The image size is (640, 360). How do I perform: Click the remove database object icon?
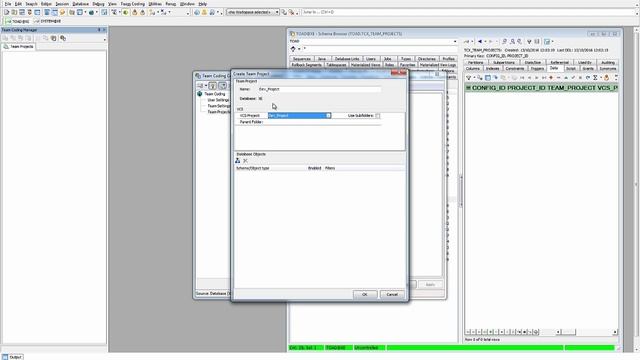click(x=245, y=161)
